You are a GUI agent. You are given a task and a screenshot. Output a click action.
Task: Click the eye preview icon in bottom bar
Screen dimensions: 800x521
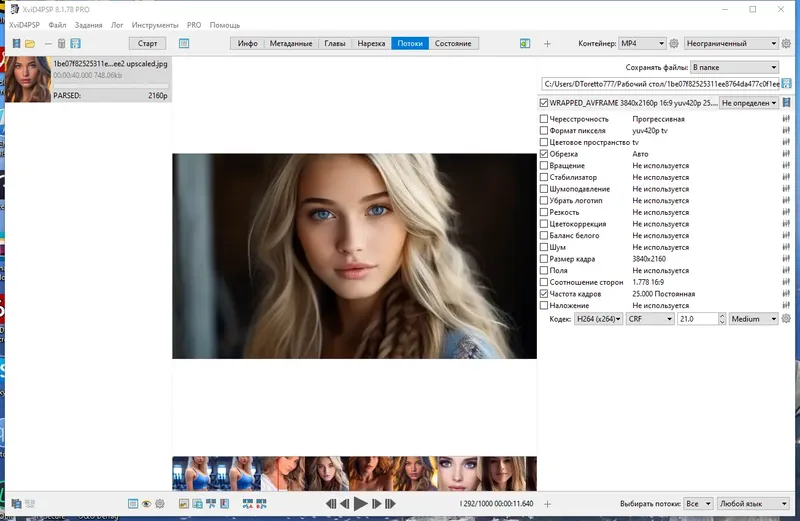146,504
